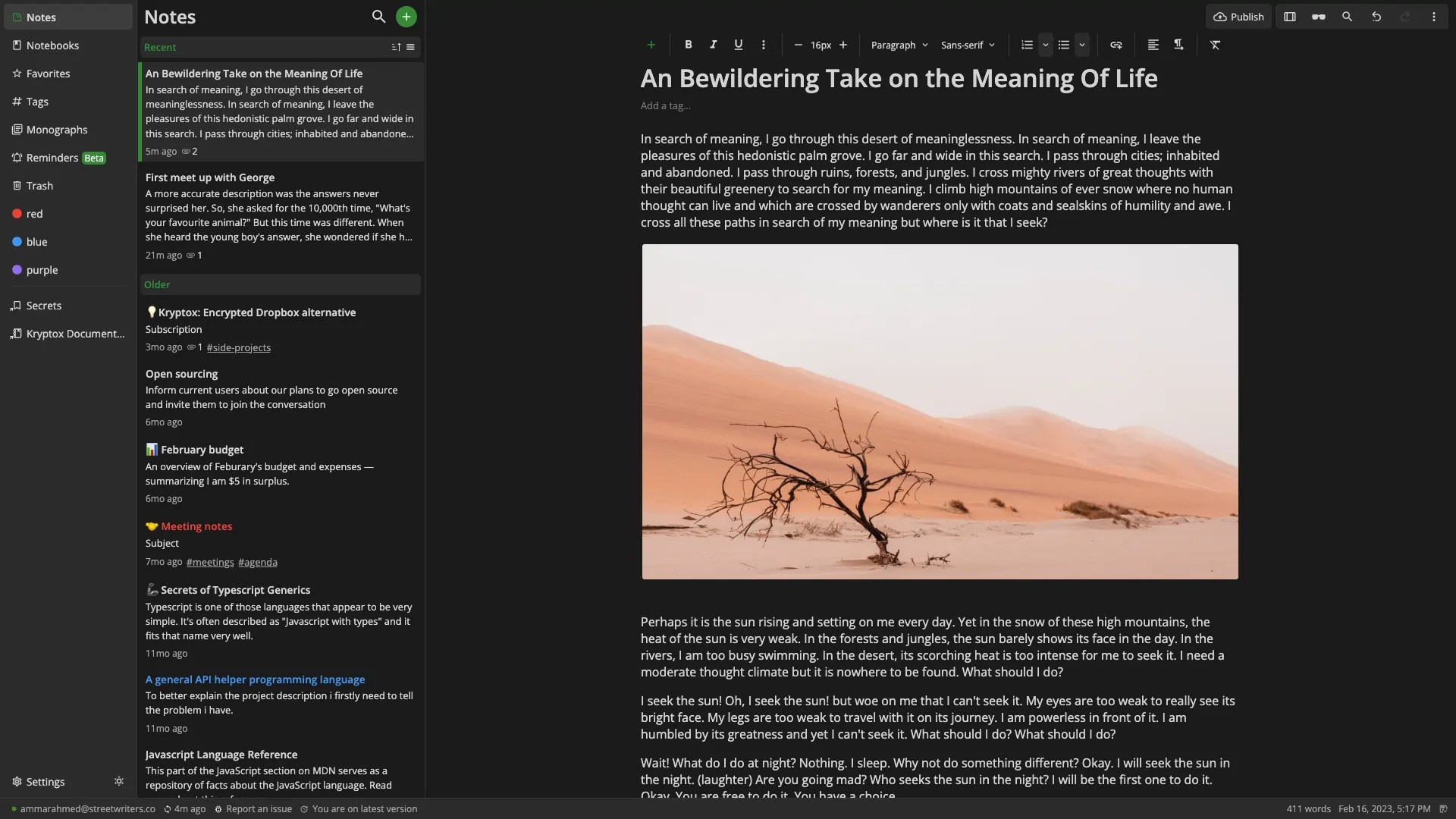Screen dimensions: 1456x819
Task: Click the Add a tag field
Action: tap(665, 105)
